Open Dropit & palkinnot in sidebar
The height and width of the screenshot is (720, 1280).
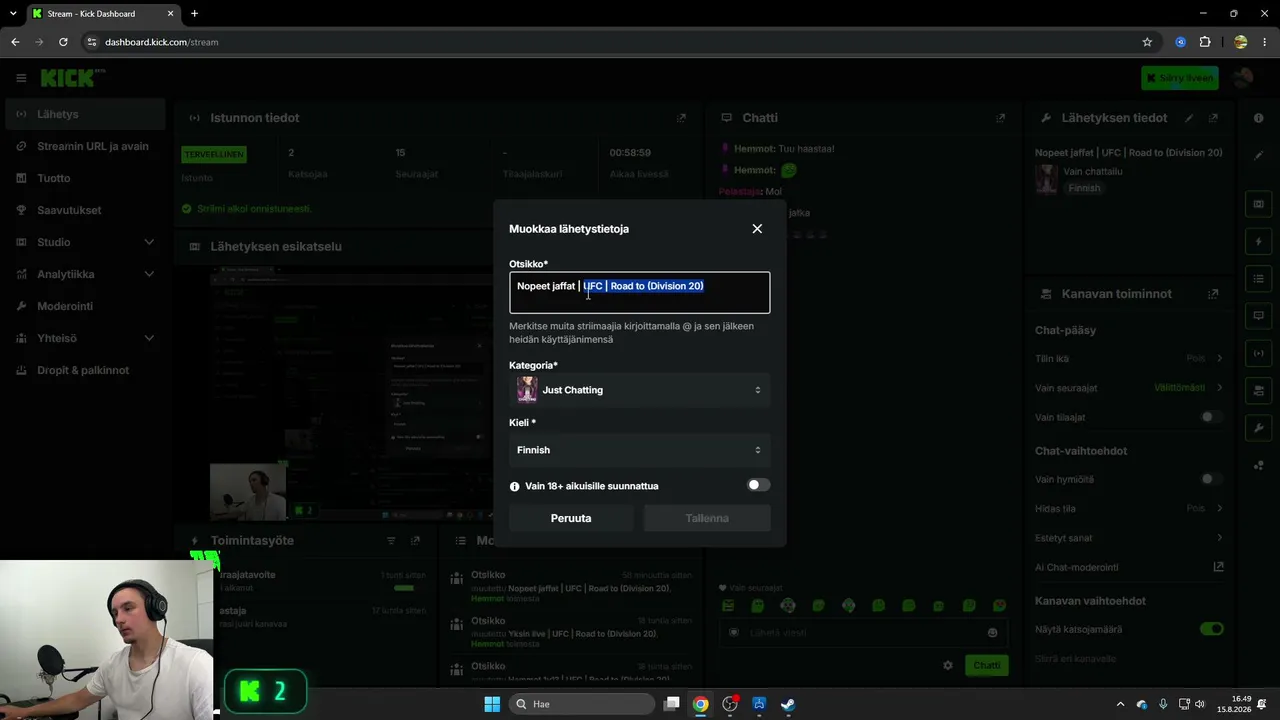point(85,370)
